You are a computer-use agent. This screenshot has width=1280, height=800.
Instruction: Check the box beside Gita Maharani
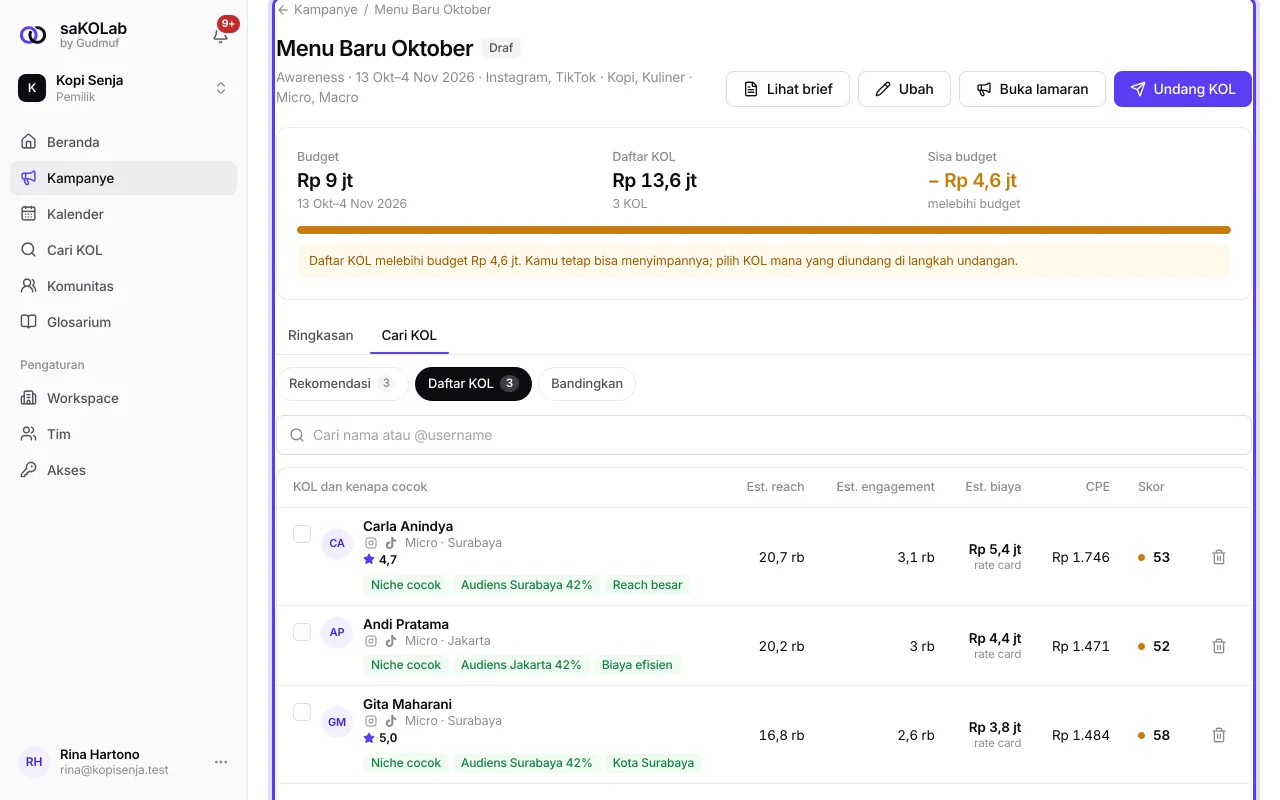(302, 712)
